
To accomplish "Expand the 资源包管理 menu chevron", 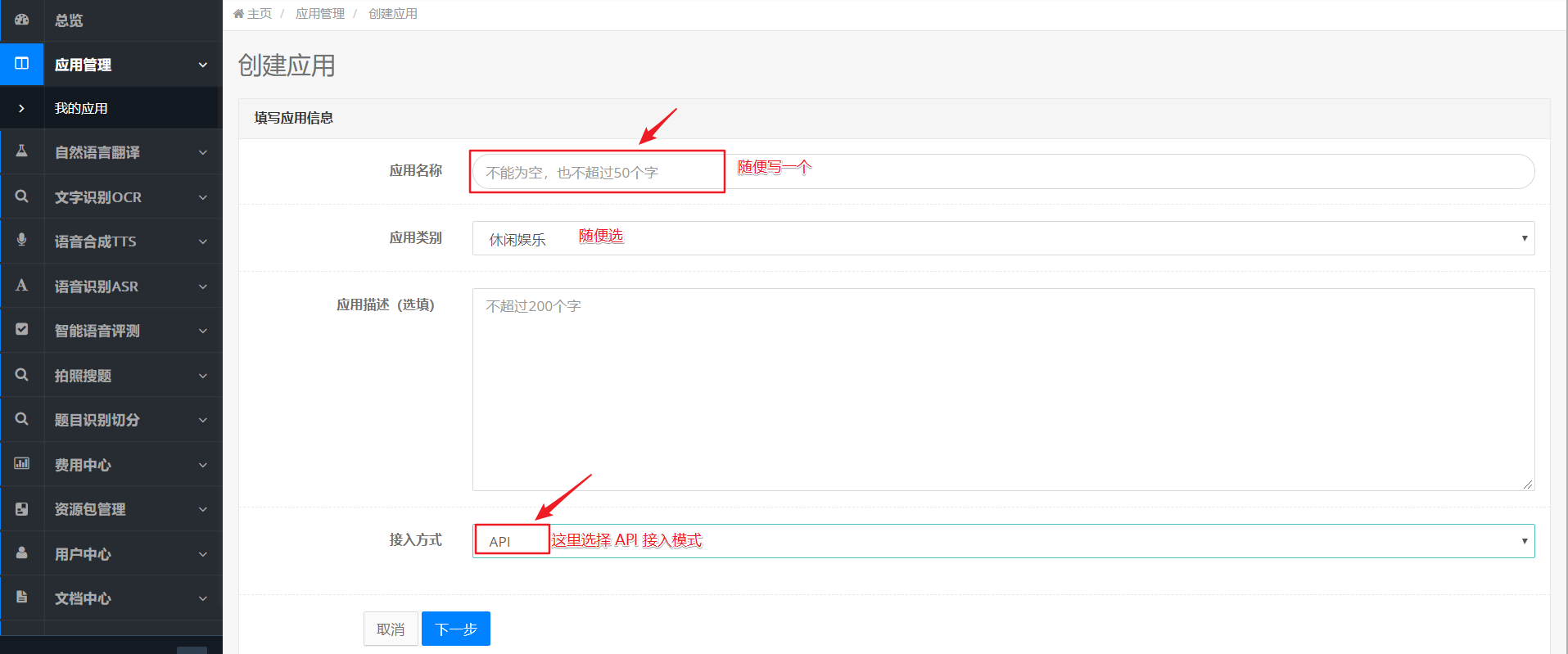I will tap(203, 509).
